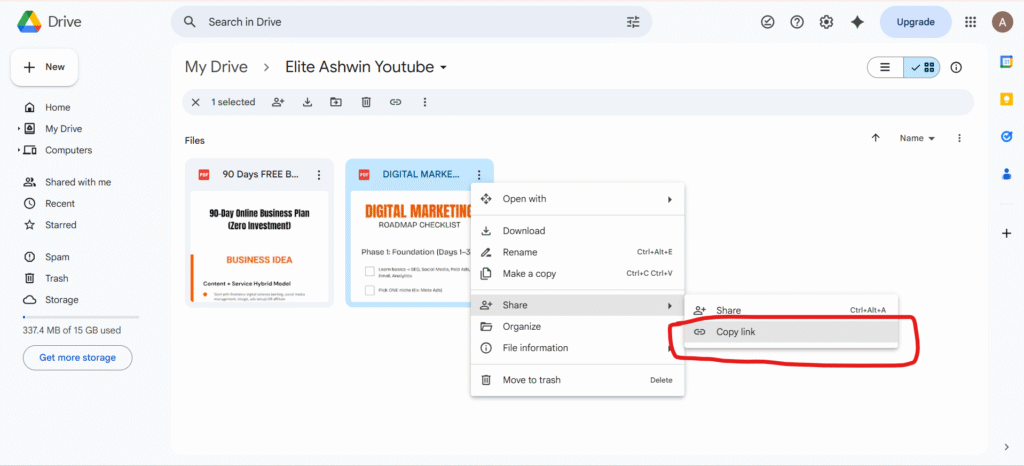1024x466 pixels.
Task: Click the Search in Drive field
Action: [x=410, y=22]
